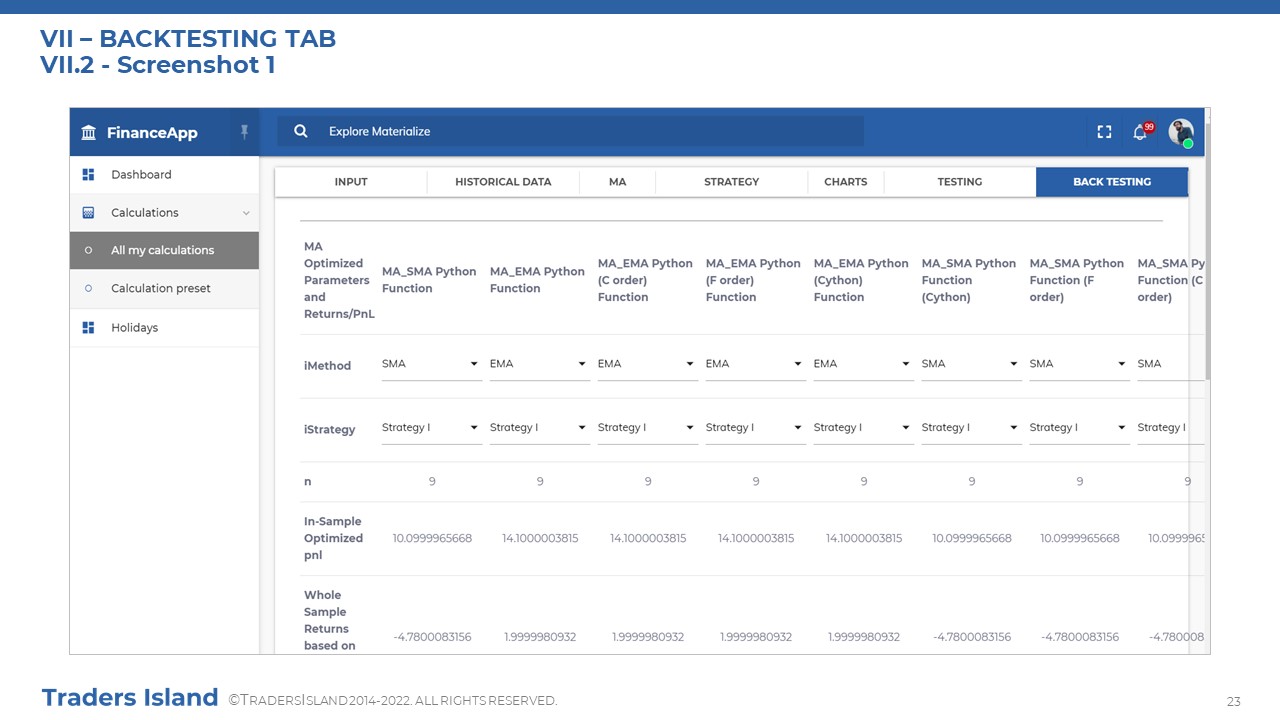Open iStrategy dropdown for MA_EMA (C order)
Viewport: 1280px width, 720px height.
(647, 428)
